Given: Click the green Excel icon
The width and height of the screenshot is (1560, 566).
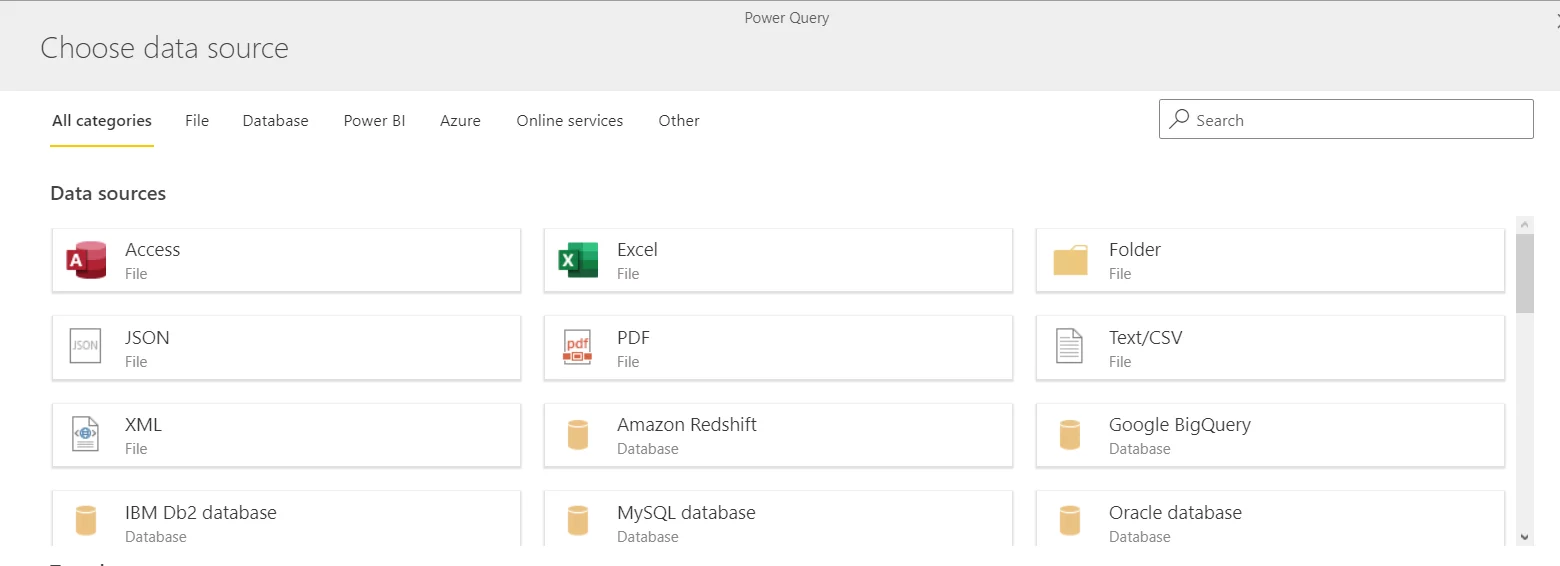Looking at the screenshot, I should (x=578, y=260).
